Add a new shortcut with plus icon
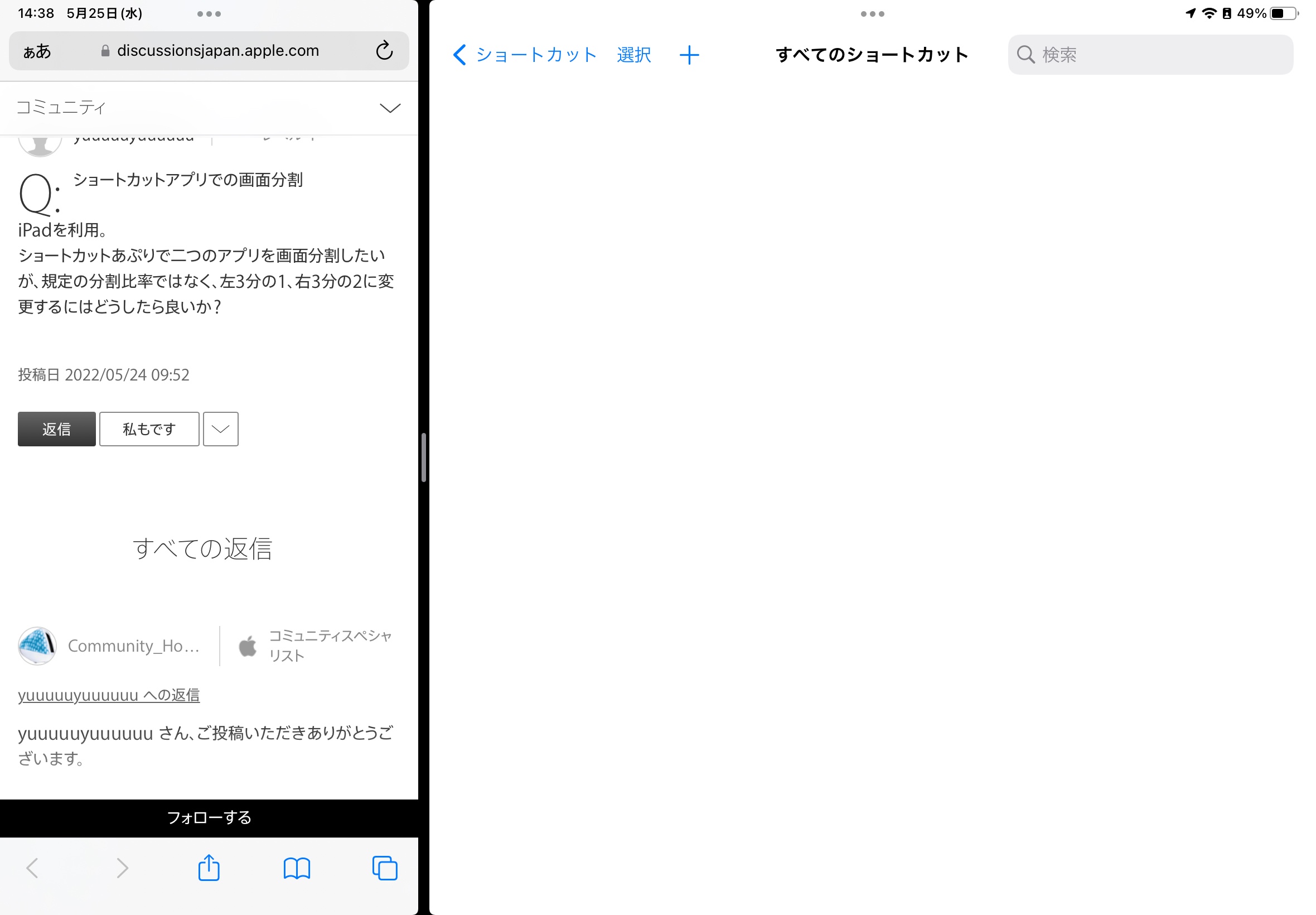Screen dimensions: 1316x915 coord(689,55)
